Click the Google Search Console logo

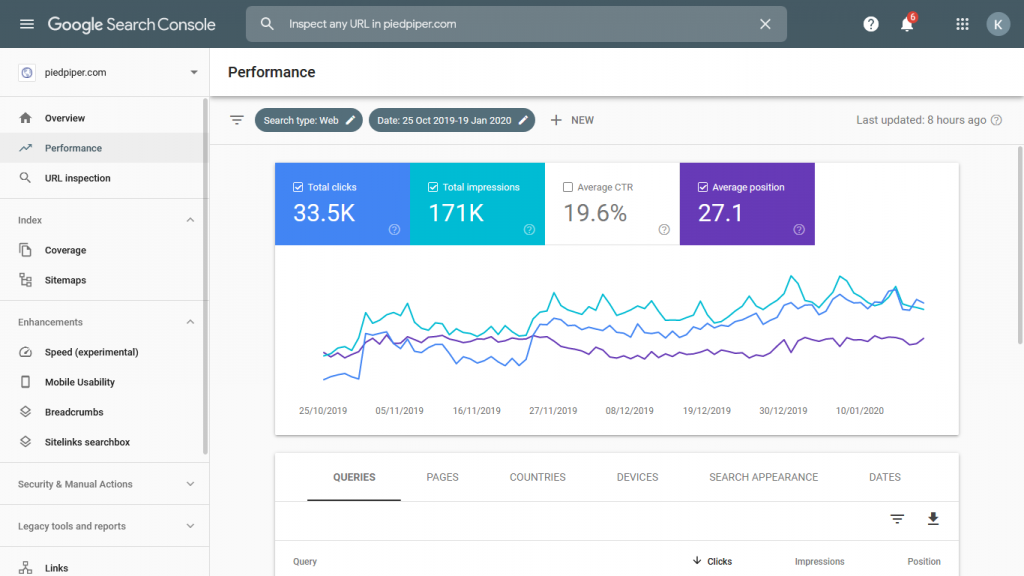[x=131, y=24]
